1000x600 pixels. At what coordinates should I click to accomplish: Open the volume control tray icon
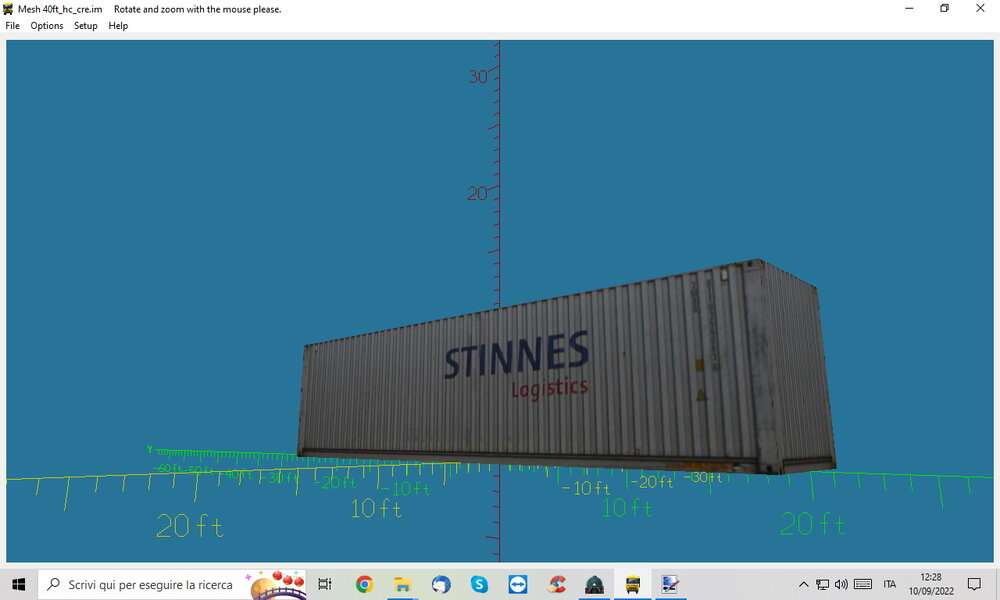(x=841, y=584)
